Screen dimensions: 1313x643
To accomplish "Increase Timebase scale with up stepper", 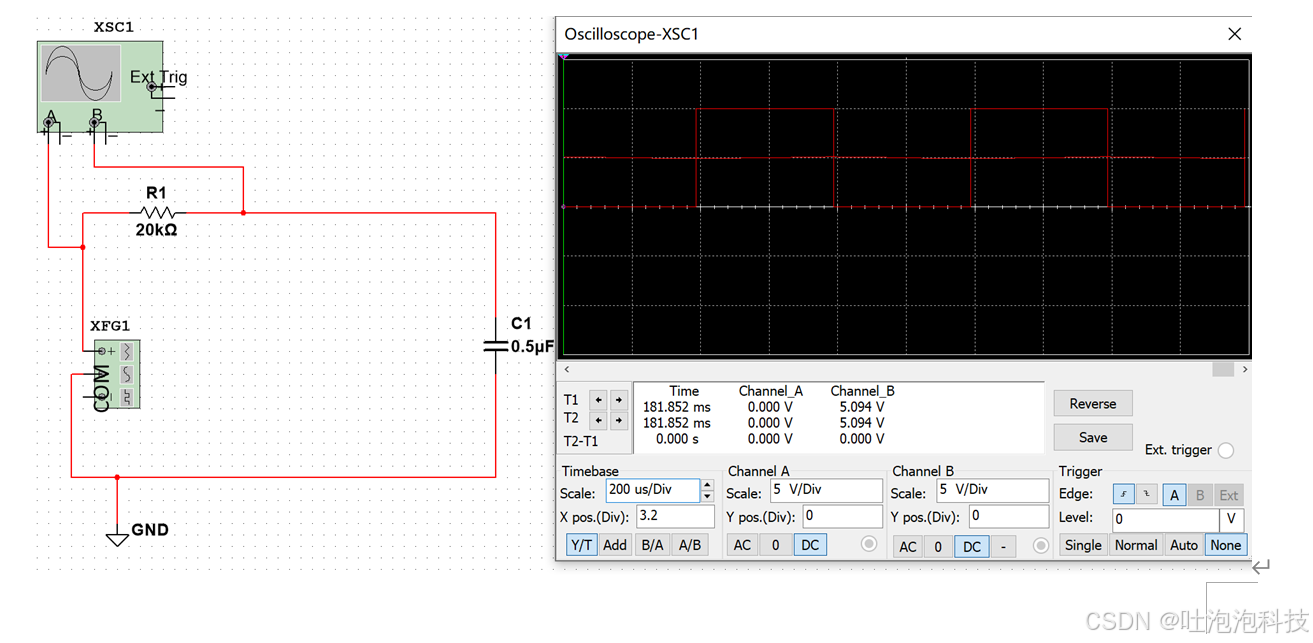I will (707, 485).
